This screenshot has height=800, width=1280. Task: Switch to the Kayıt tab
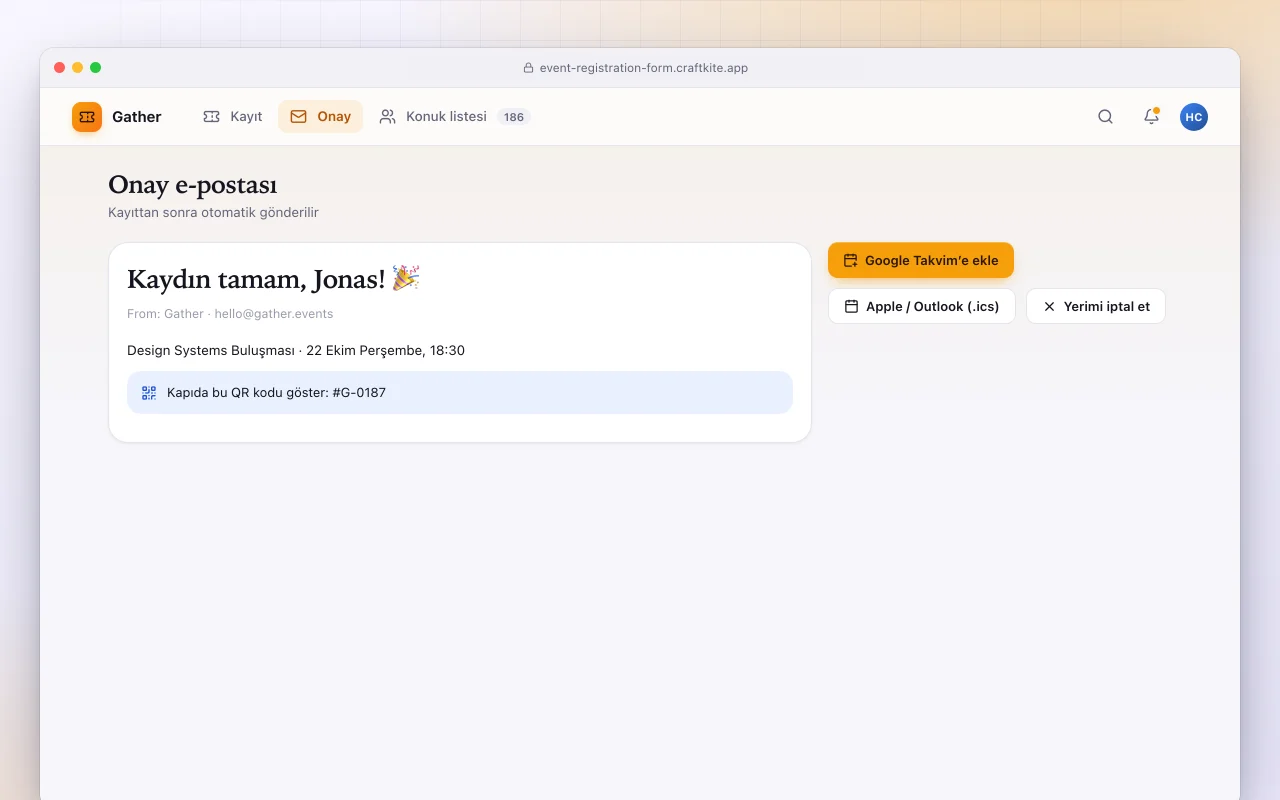click(232, 117)
